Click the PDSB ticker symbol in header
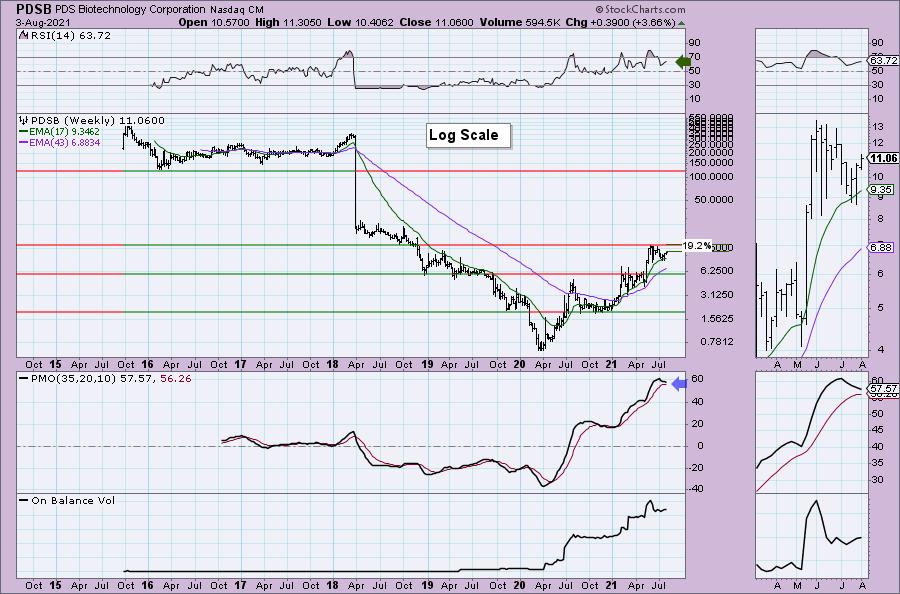The image size is (900, 594). pos(35,9)
